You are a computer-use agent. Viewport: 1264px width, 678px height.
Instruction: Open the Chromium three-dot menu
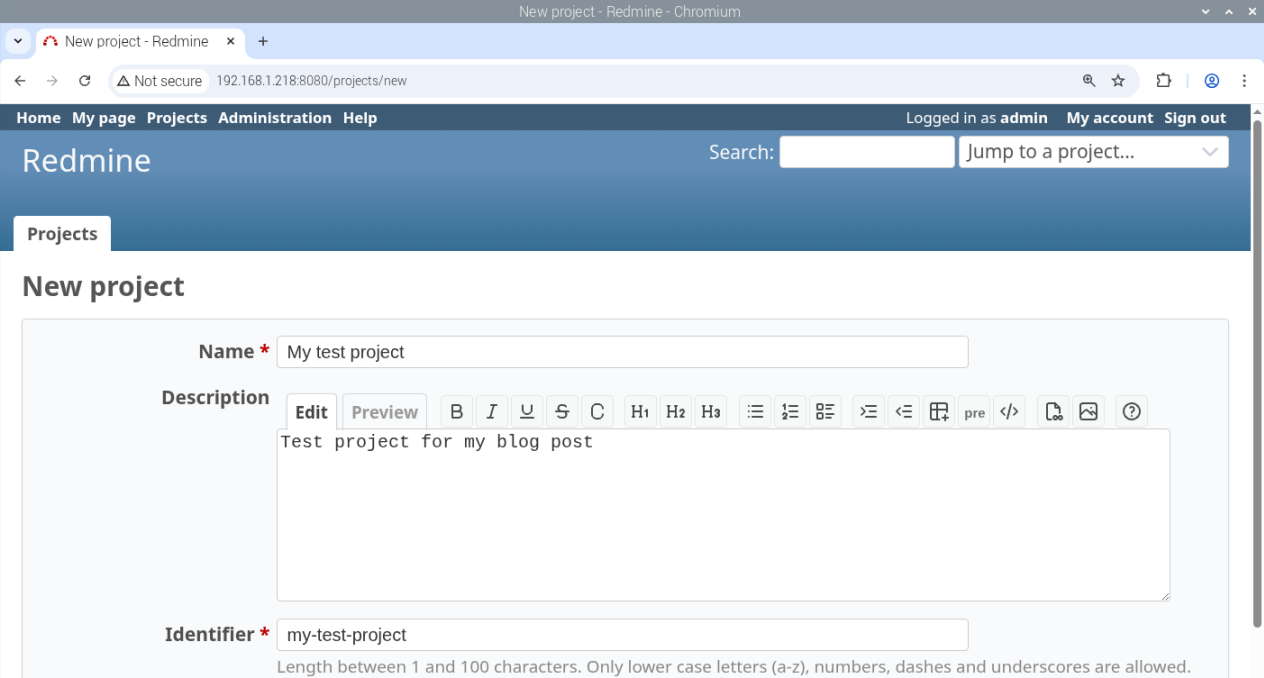[1244, 80]
